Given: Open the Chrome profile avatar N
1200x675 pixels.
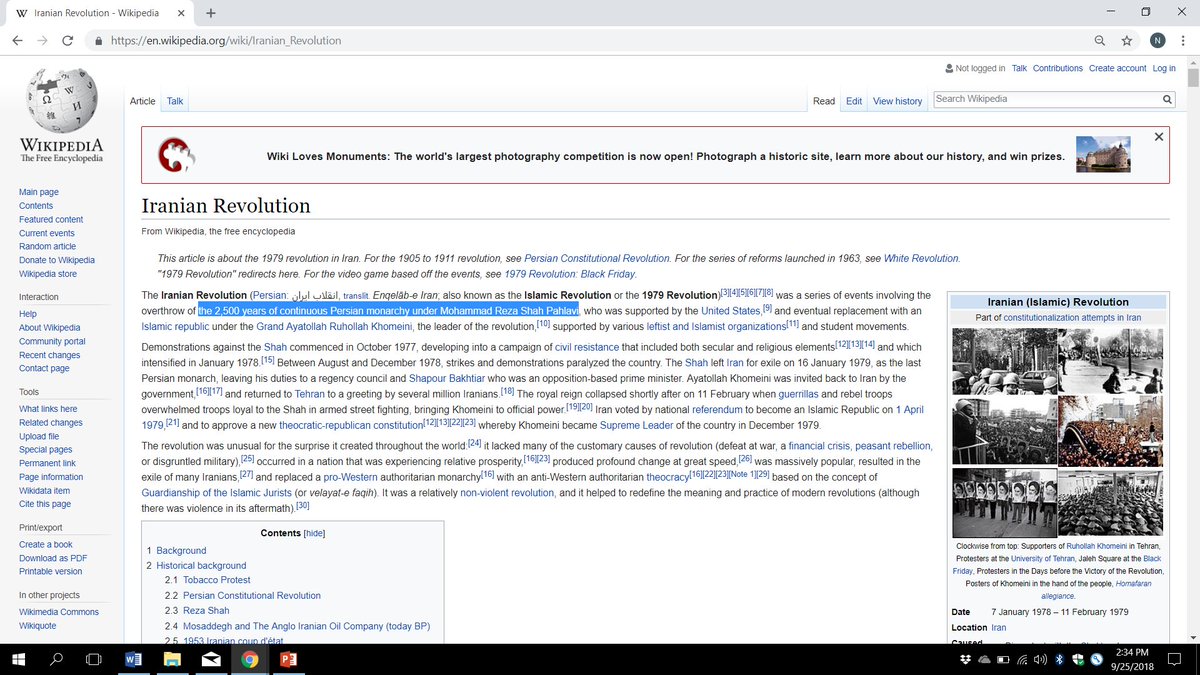Looking at the screenshot, I should (x=1157, y=41).
